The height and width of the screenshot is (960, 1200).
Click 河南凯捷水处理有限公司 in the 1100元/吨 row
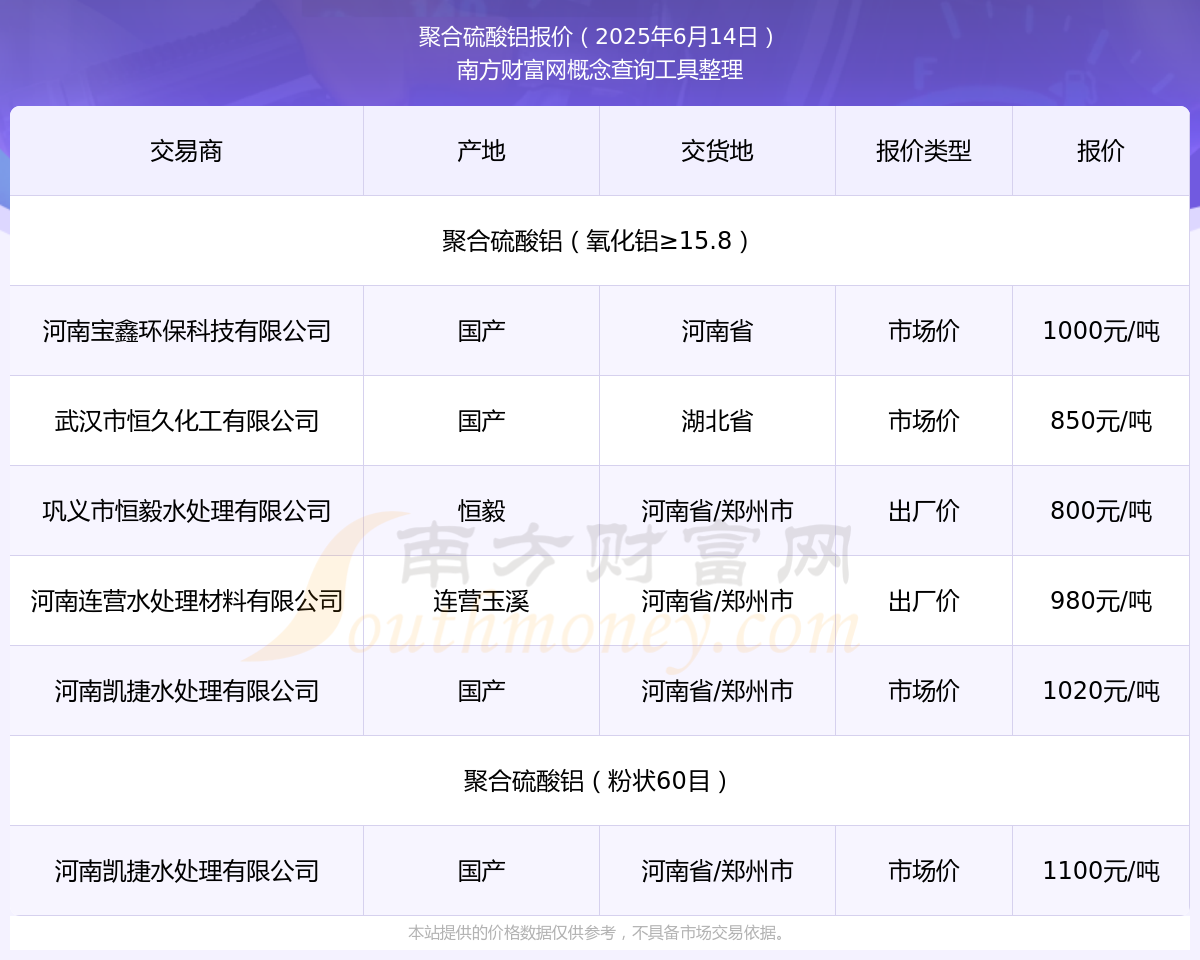pos(186,871)
